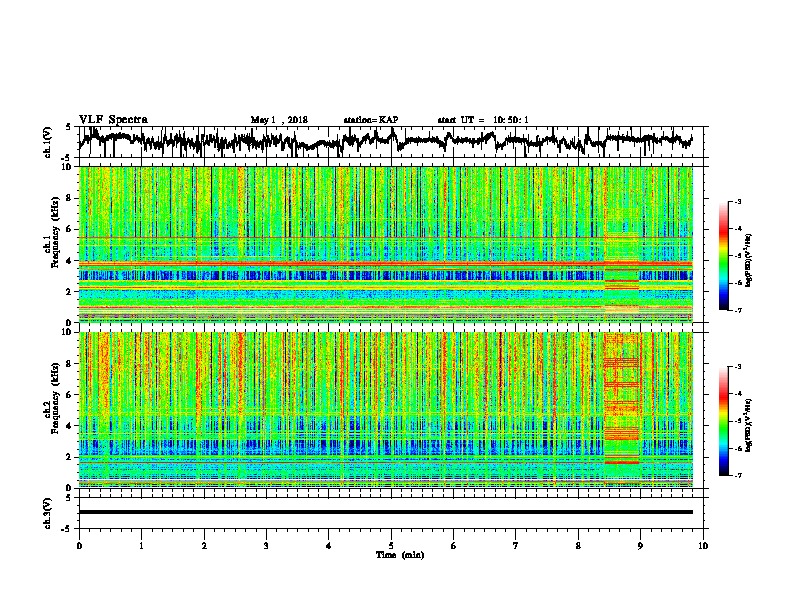Click the black ch.3 horizontal trace
Image resolution: width=792 pixels, height=612 pixels.
pyautogui.click(x=385, y=512)
